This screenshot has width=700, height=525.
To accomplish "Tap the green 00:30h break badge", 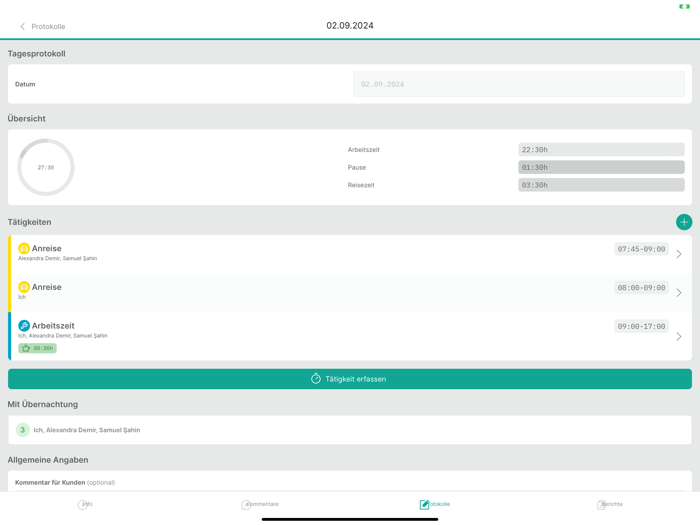I will (x=38, y=348).
